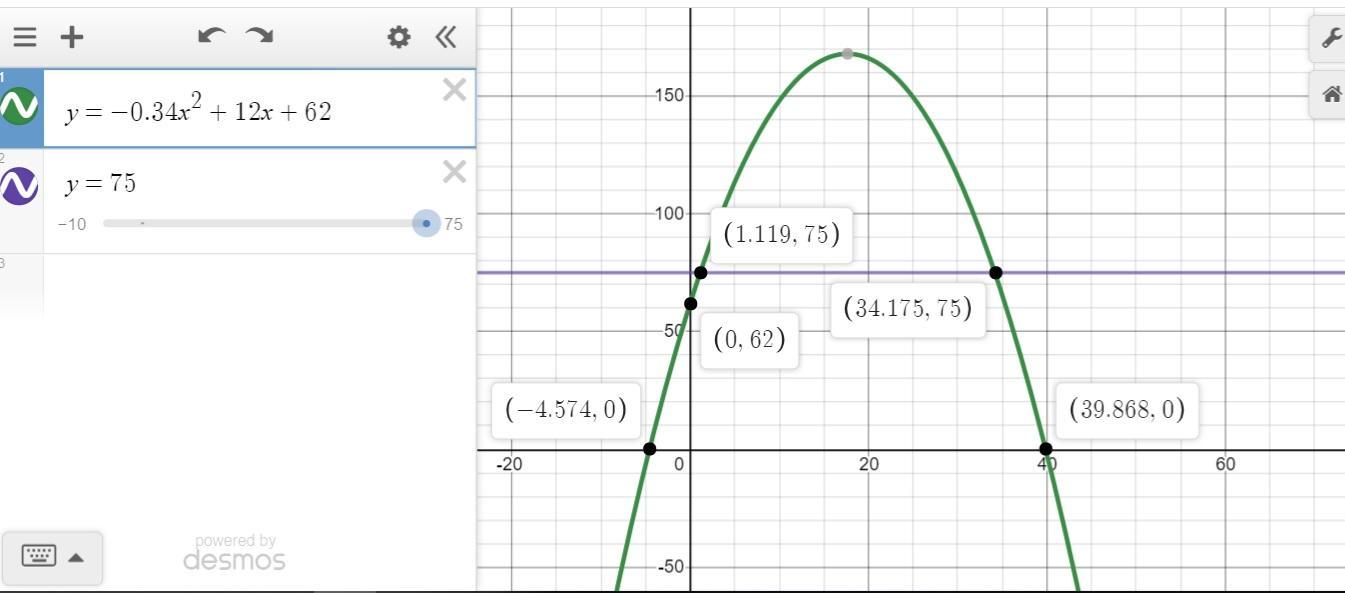Click the slider track for y value

[x=264, y=223]
